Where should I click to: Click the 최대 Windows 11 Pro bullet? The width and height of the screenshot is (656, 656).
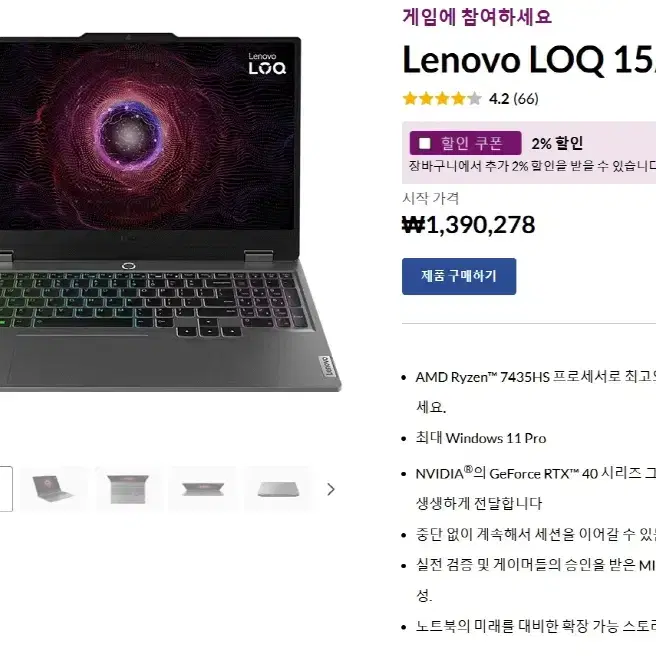pos(481,438)
